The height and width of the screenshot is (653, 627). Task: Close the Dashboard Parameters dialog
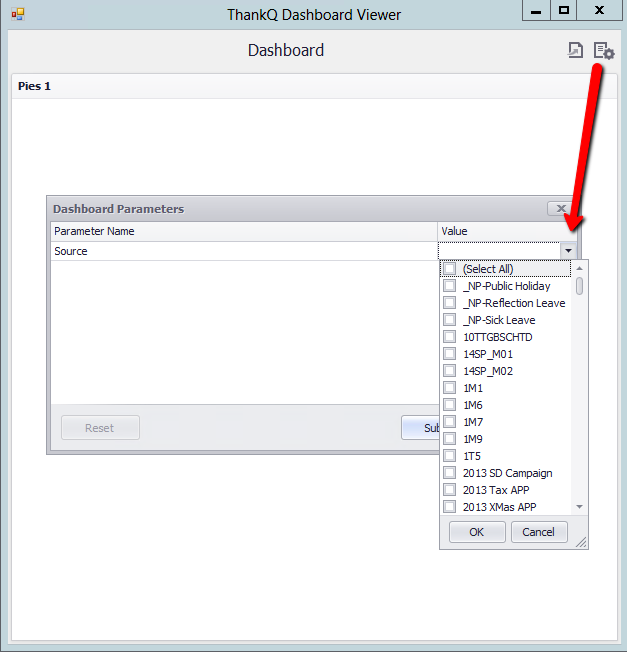[x=561, y=208]
